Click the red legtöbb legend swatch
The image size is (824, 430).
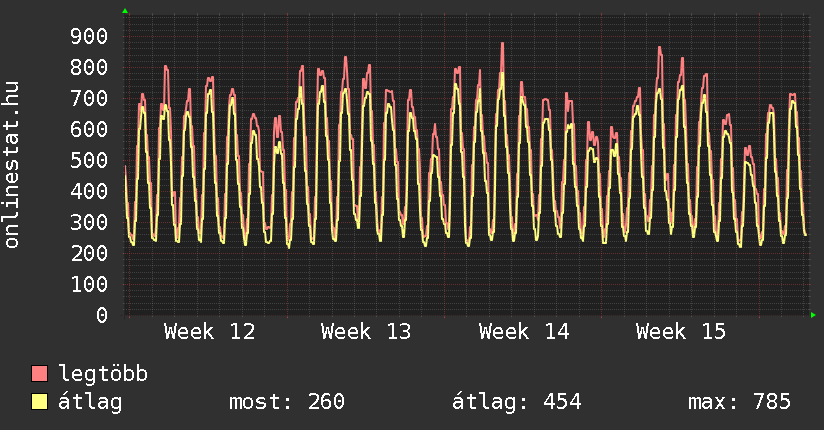point(40,374)
